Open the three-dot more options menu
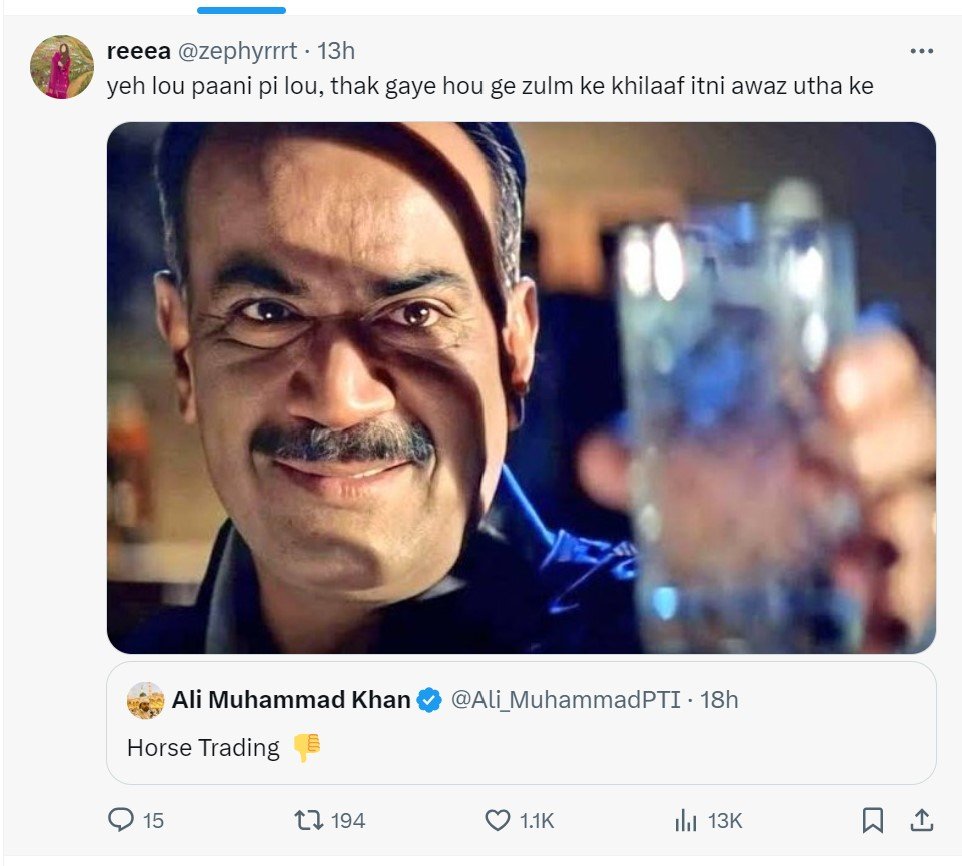The height and width of the screenshot is (866, 962). 920,52
